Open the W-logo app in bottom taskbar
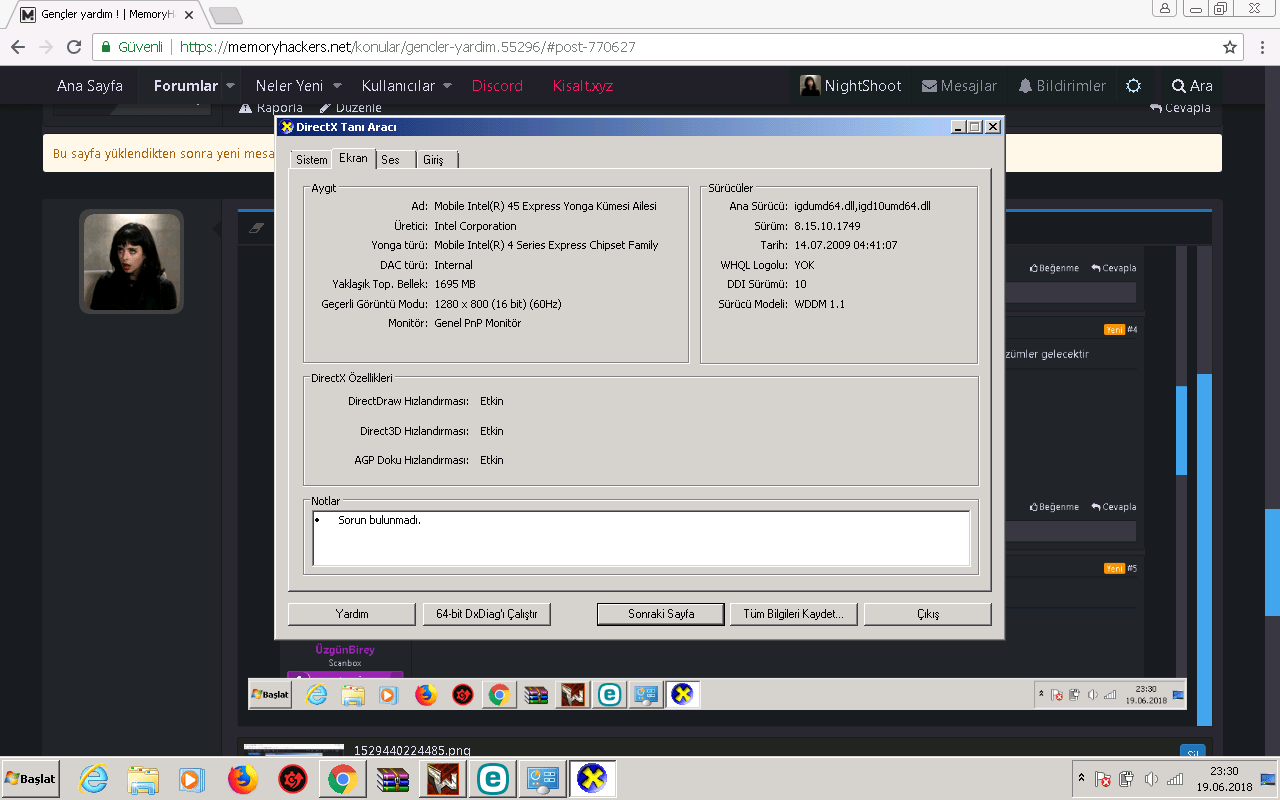The height and width of the screenshot is (800, 1280). pyautogui.click(x=442, y=779)
